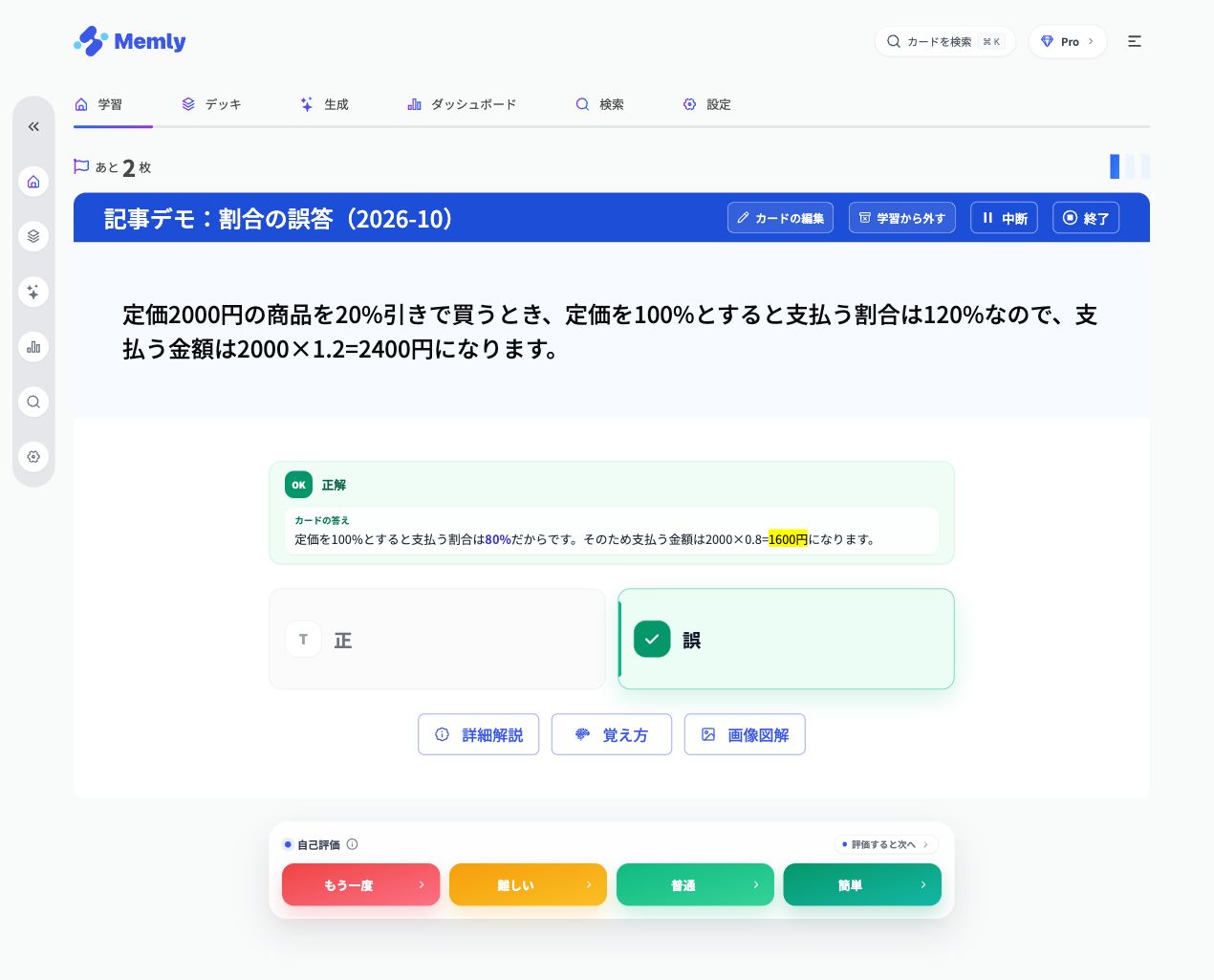The height and width of the screenshot is (980, 1214).
Task: Select the 誤 answer option
Action: pos(786,639)
